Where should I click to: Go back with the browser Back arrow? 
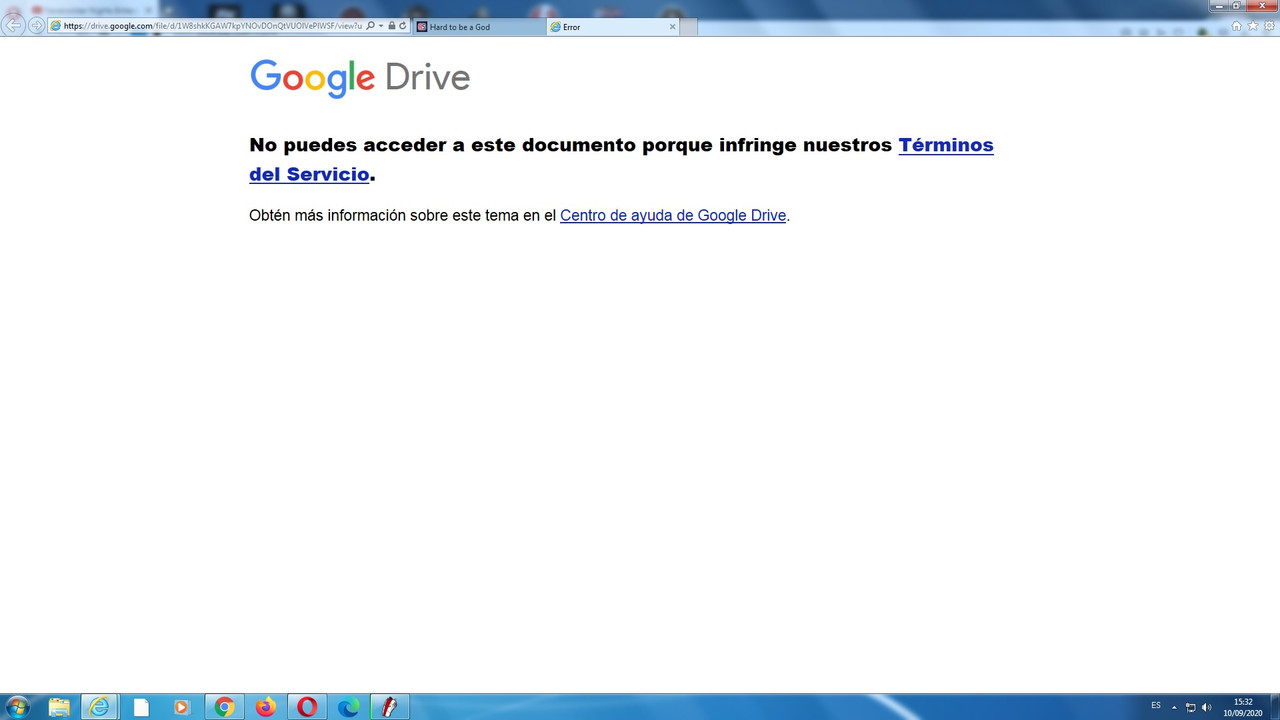pyautogui.click(x=14, y=25)
